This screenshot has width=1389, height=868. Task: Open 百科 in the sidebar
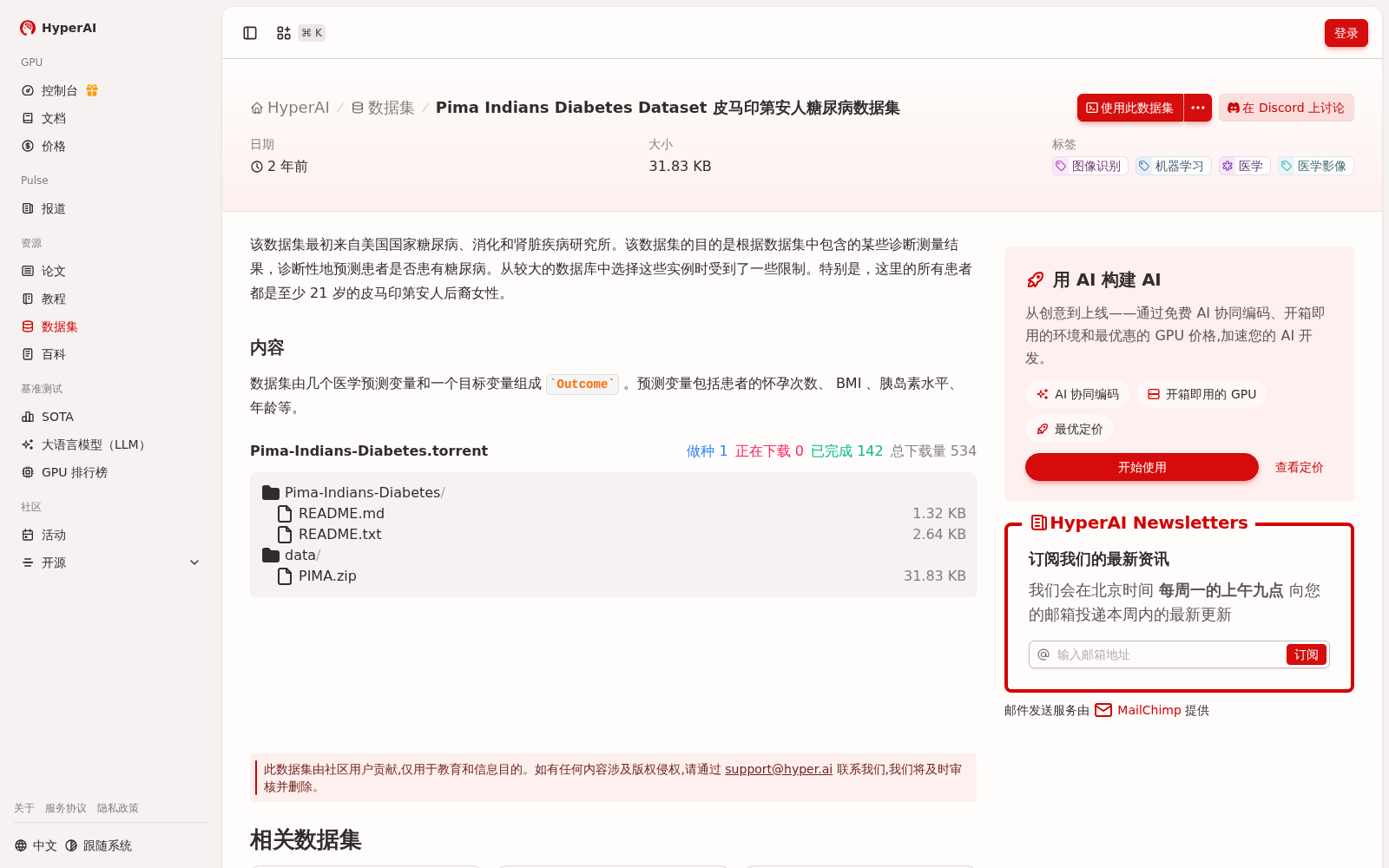click(x=54, y=354)
